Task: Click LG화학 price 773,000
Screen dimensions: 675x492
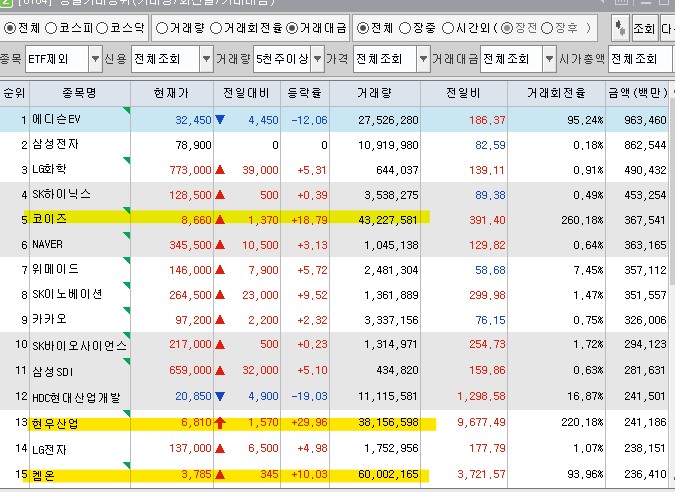Action: pyautogui.click(x=190, y=170)
